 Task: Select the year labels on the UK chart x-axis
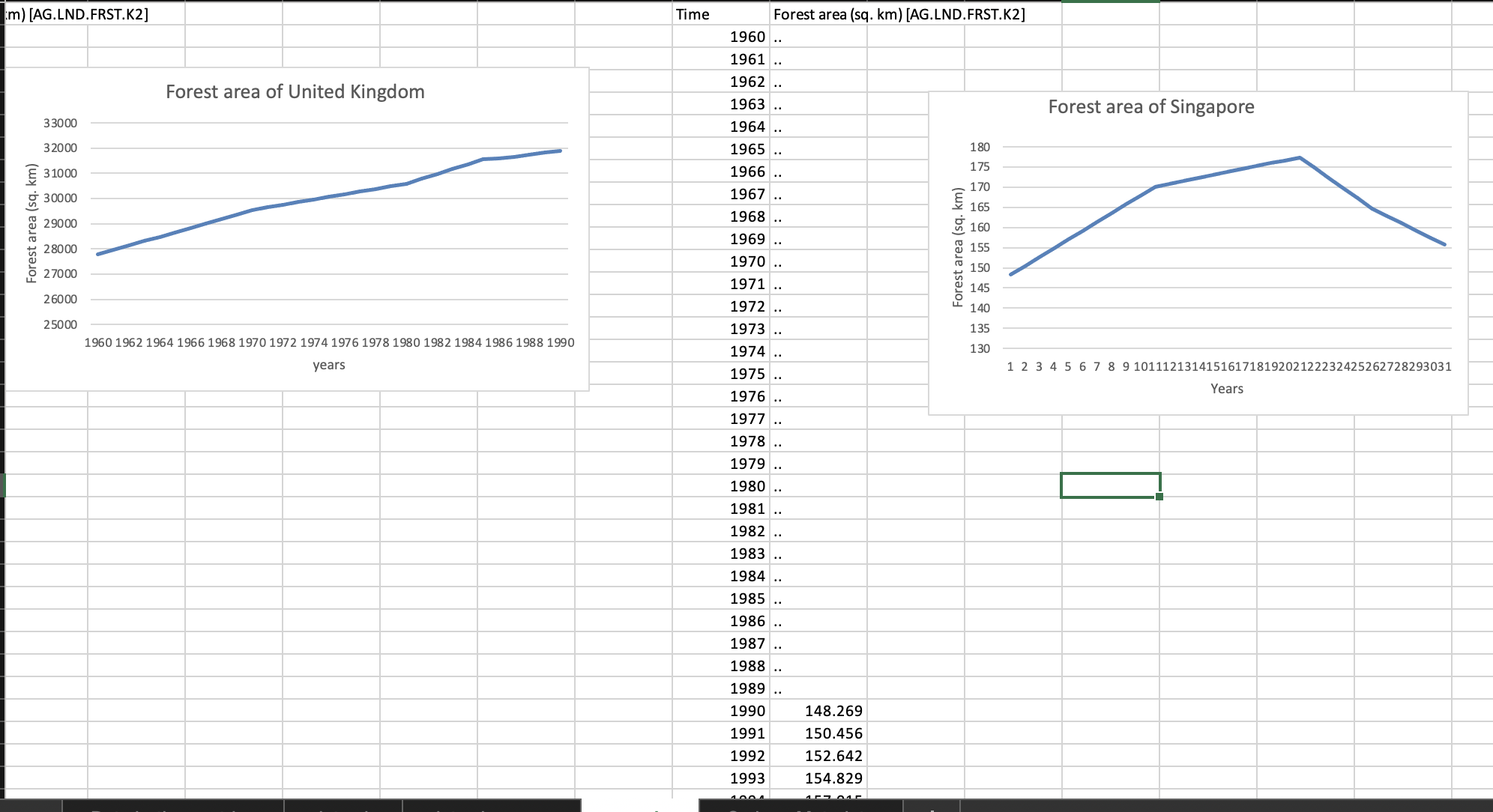pos(329,342)
